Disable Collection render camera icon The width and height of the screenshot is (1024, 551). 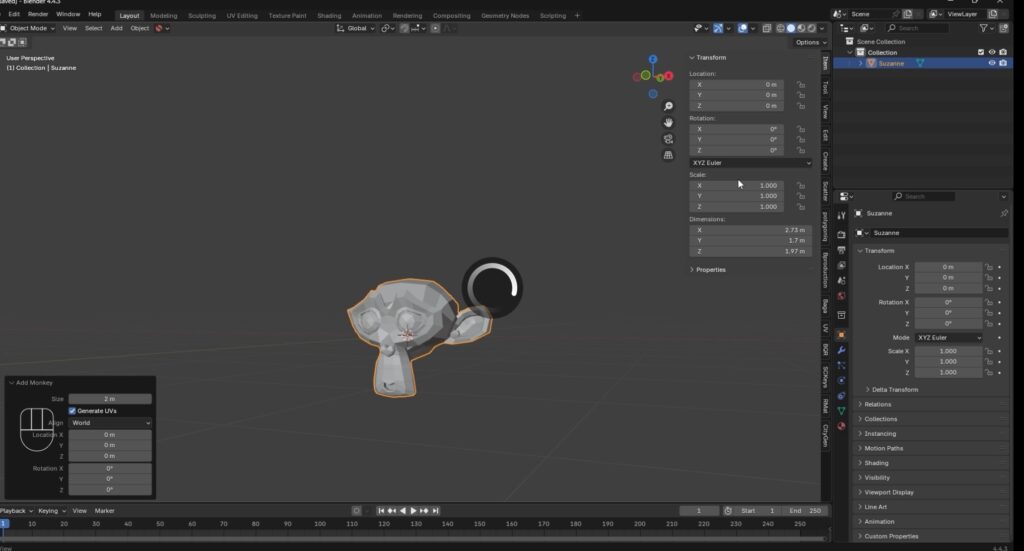(1003, 52)
